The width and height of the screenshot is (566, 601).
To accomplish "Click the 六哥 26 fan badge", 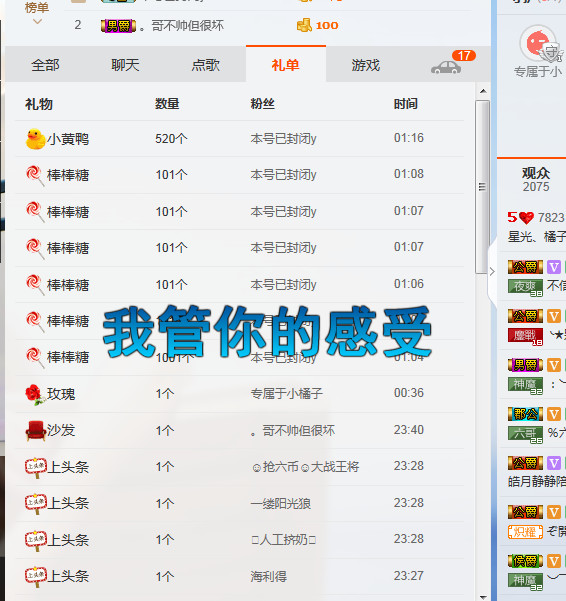I will click(525, 435).
